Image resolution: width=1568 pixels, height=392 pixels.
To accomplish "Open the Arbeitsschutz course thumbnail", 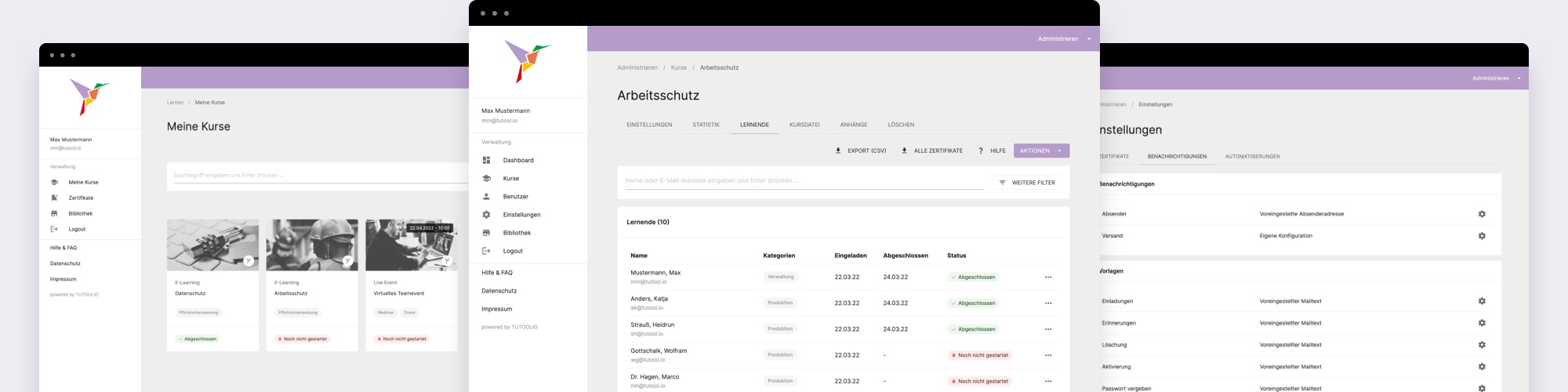I will (x=312, y=245).
